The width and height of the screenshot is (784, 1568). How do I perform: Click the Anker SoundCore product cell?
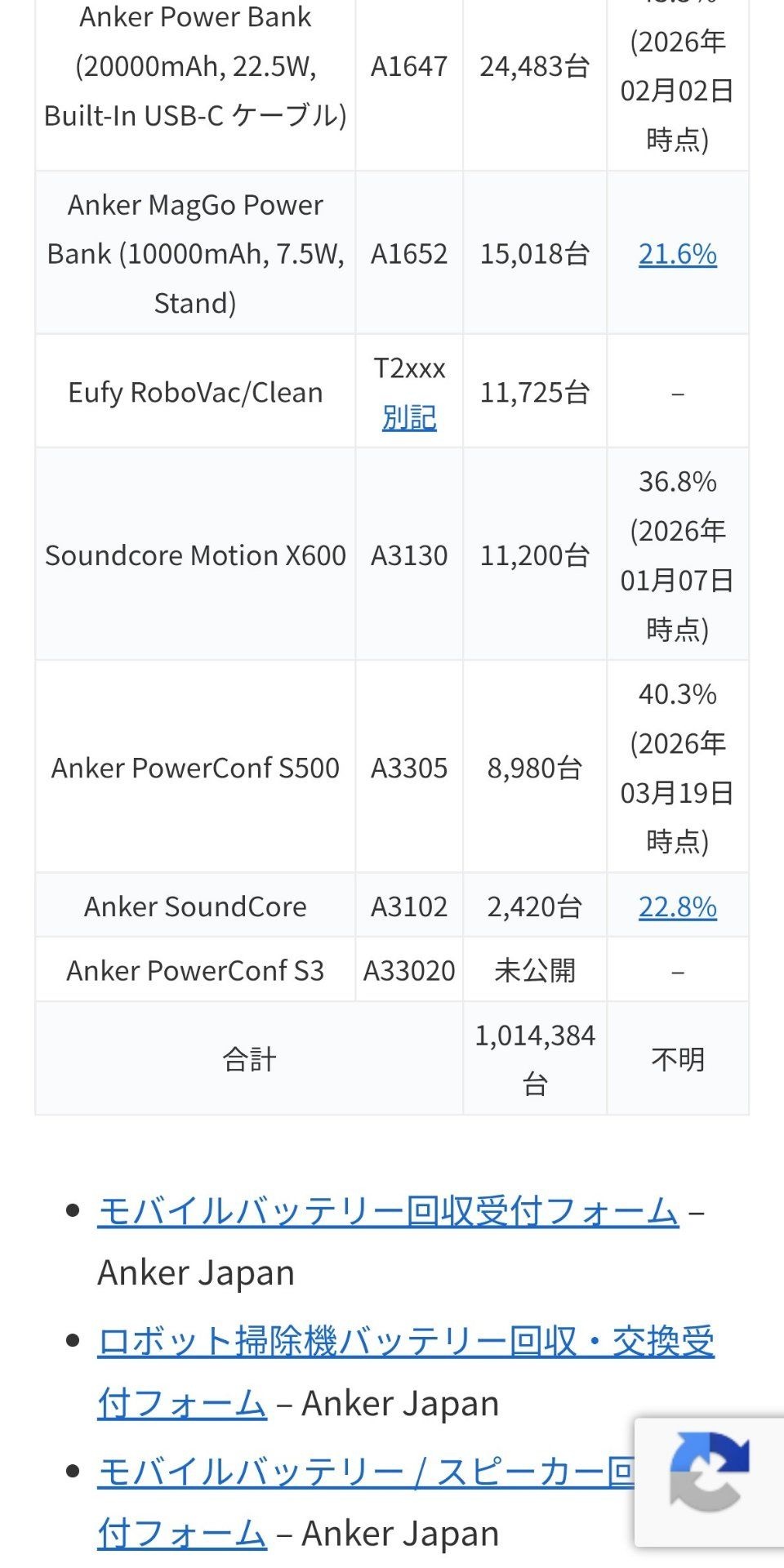pyautogui.click(x=195, y=906)
